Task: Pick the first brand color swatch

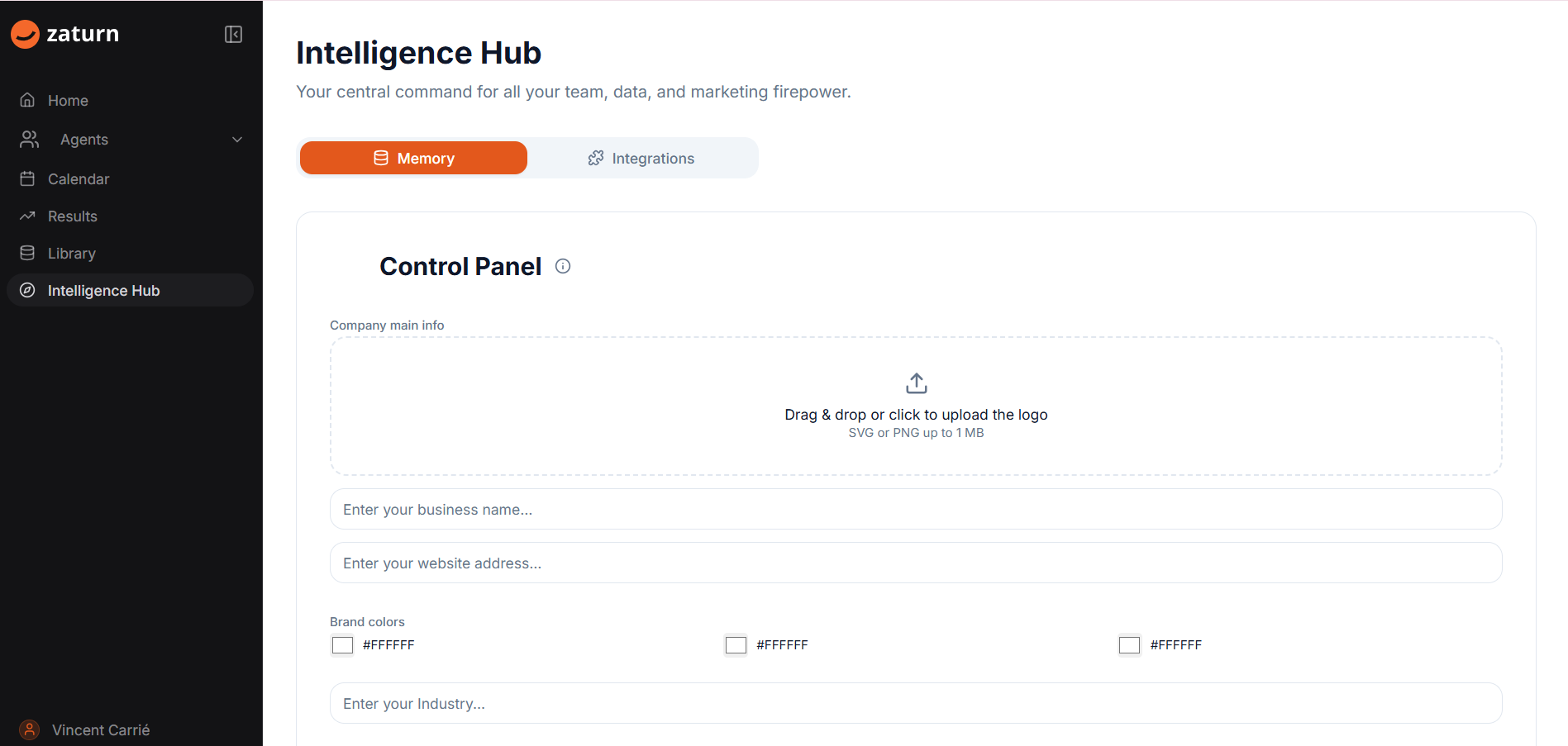Action: [x=342, y=644]
